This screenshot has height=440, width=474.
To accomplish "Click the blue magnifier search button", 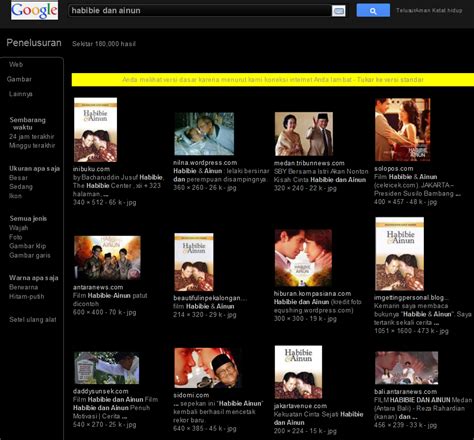I will (373, 10).
